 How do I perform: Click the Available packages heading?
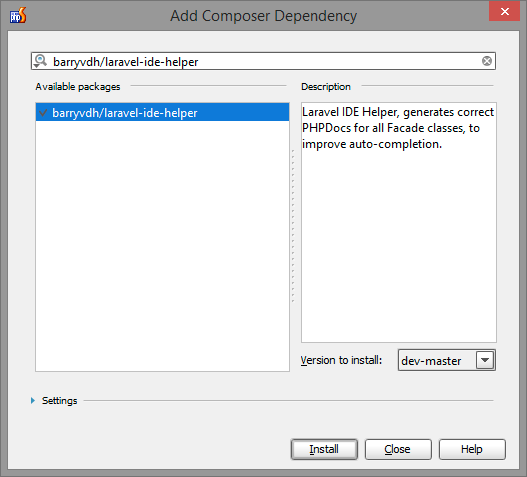click(x=78, y=87)
